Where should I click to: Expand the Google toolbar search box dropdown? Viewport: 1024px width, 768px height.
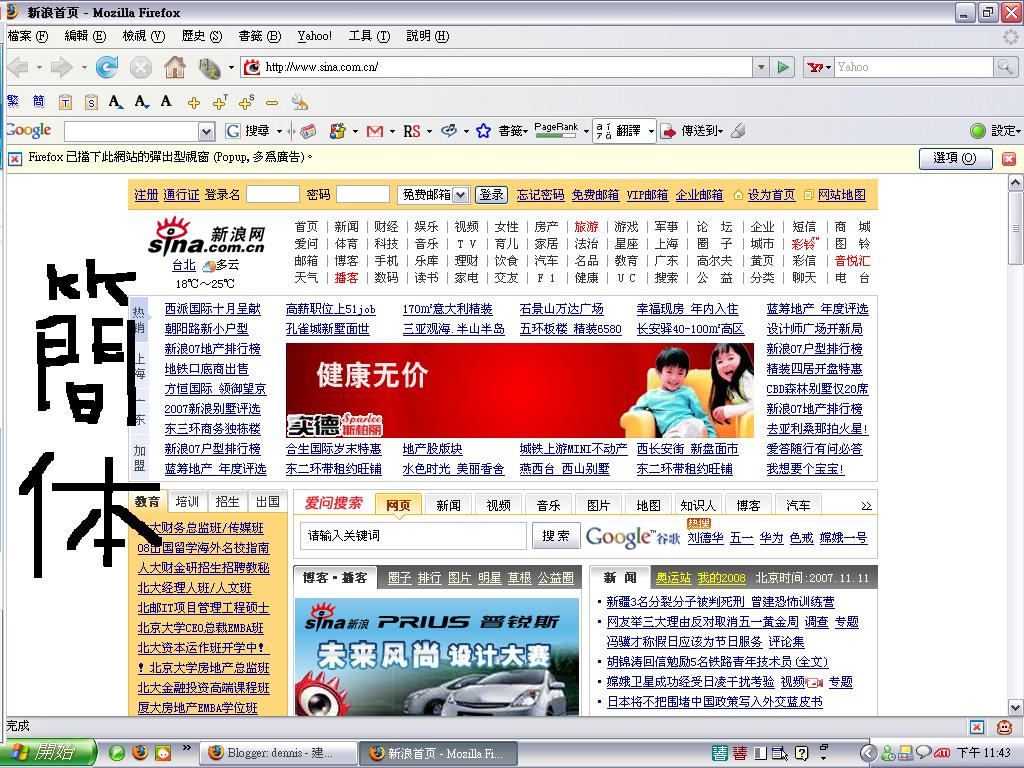(206, 132)
